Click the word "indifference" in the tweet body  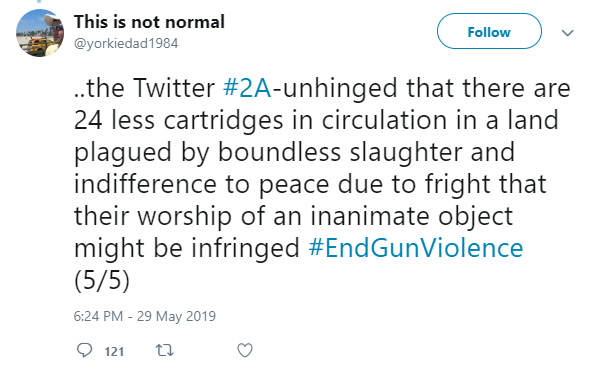click(x=145, y=184)
